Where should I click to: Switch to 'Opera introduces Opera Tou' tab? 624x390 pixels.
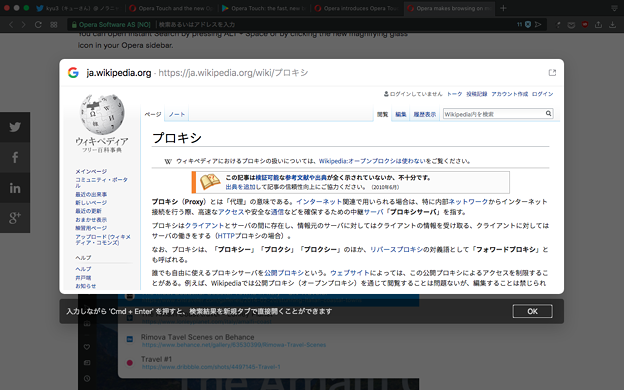[356, 8]
